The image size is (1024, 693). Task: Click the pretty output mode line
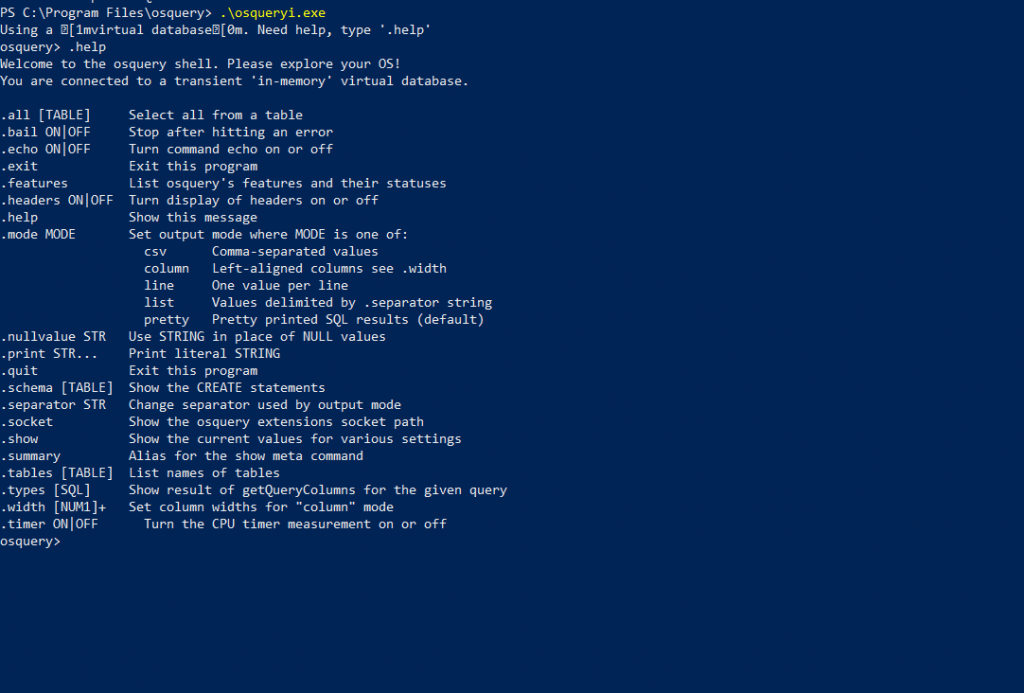pyautogui.click(x=166, y=319)
